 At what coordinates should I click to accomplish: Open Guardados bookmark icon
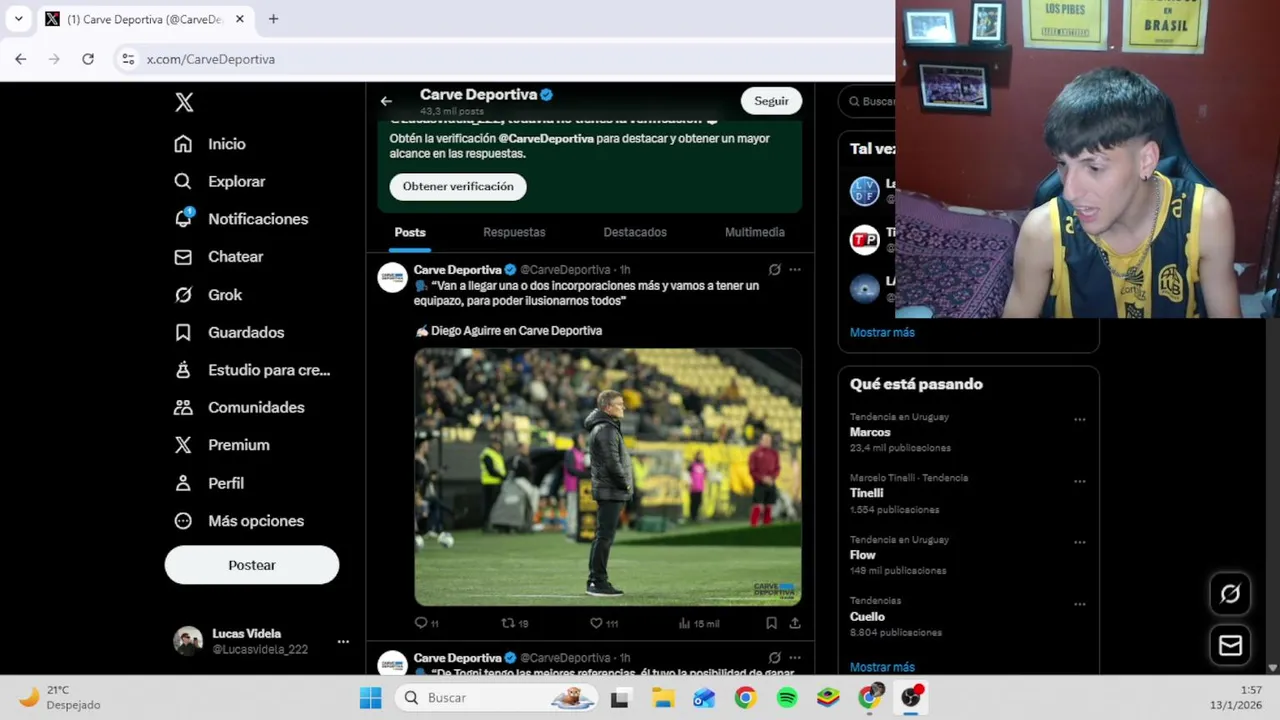pos(183,332)
